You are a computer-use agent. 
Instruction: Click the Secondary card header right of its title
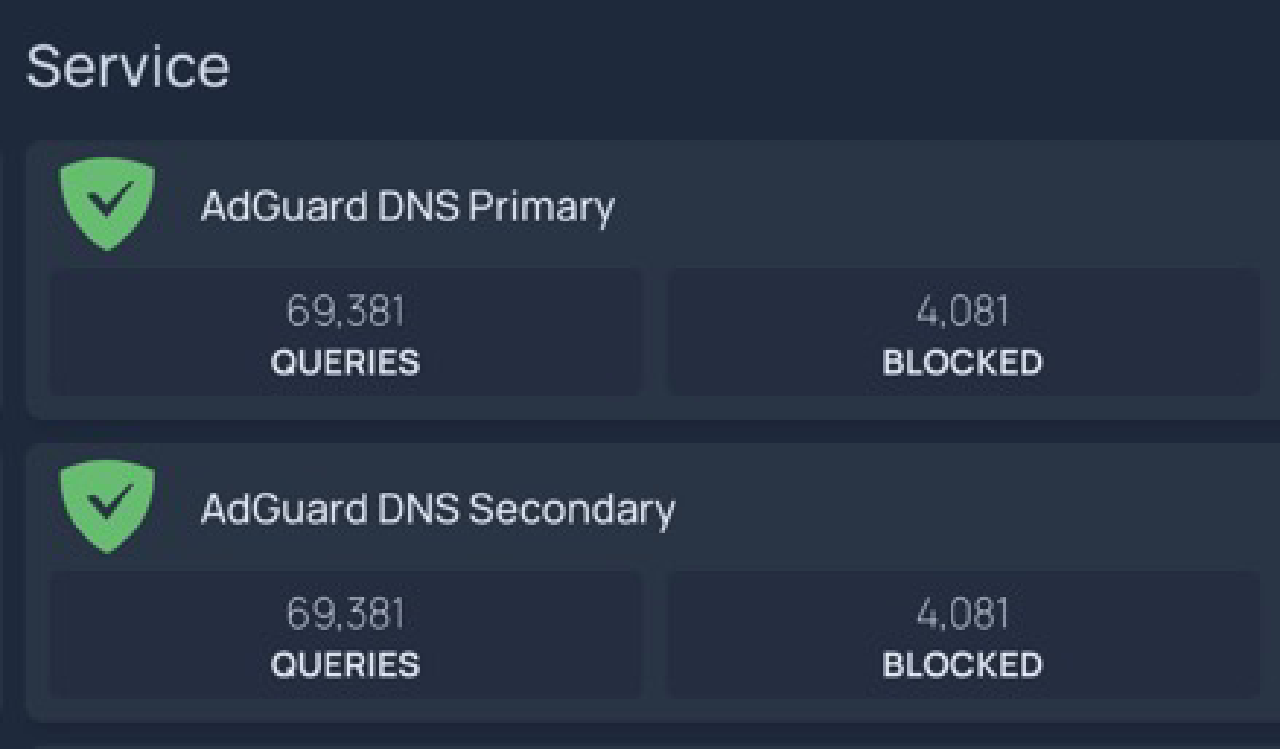(x=950, y=510)
